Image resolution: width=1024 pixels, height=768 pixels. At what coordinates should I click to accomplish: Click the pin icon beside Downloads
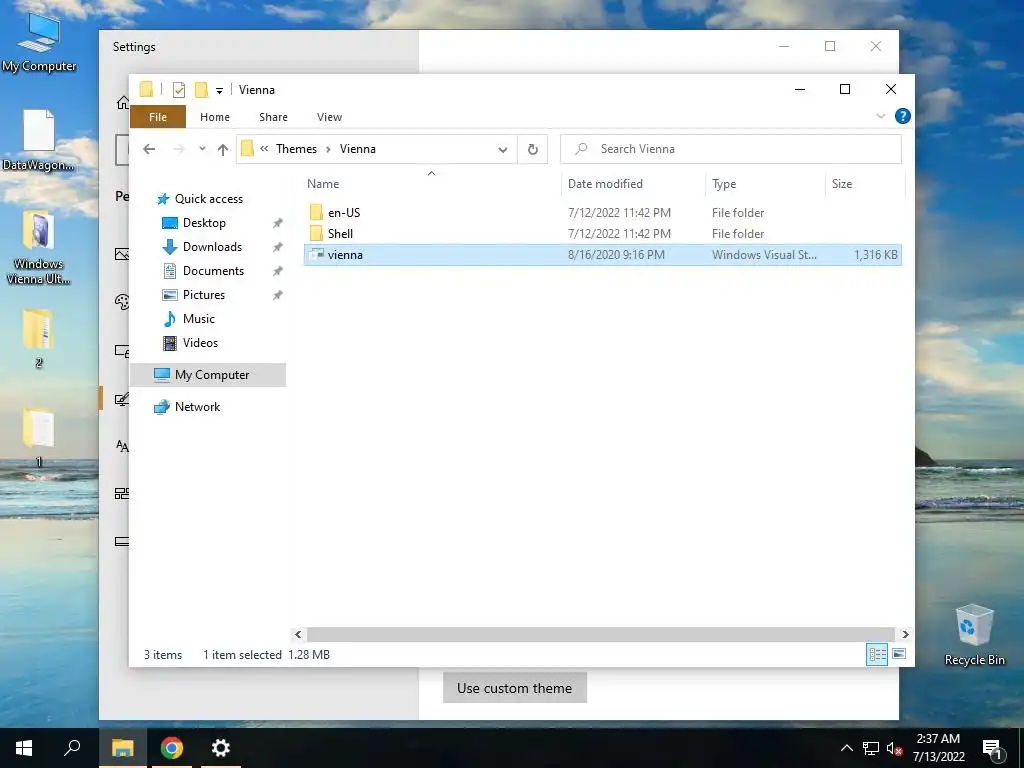278,248
